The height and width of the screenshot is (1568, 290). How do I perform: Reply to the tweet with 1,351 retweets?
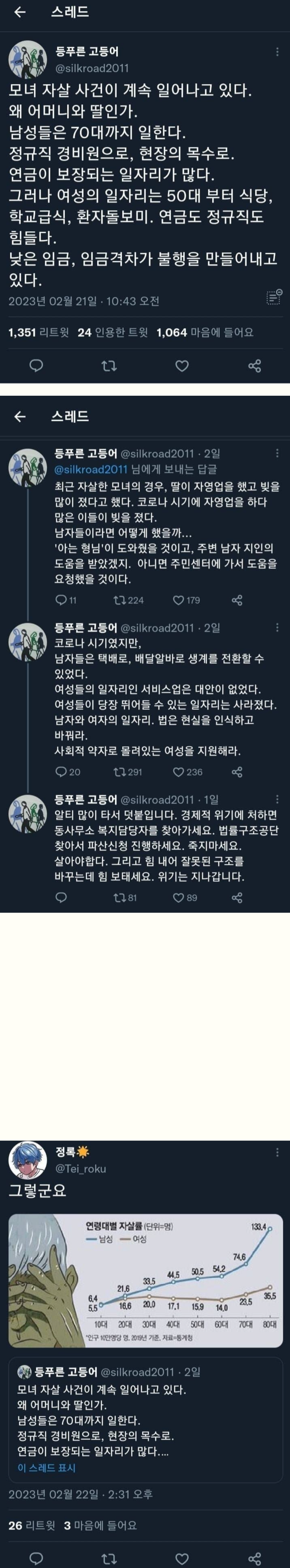click(37, 365)
